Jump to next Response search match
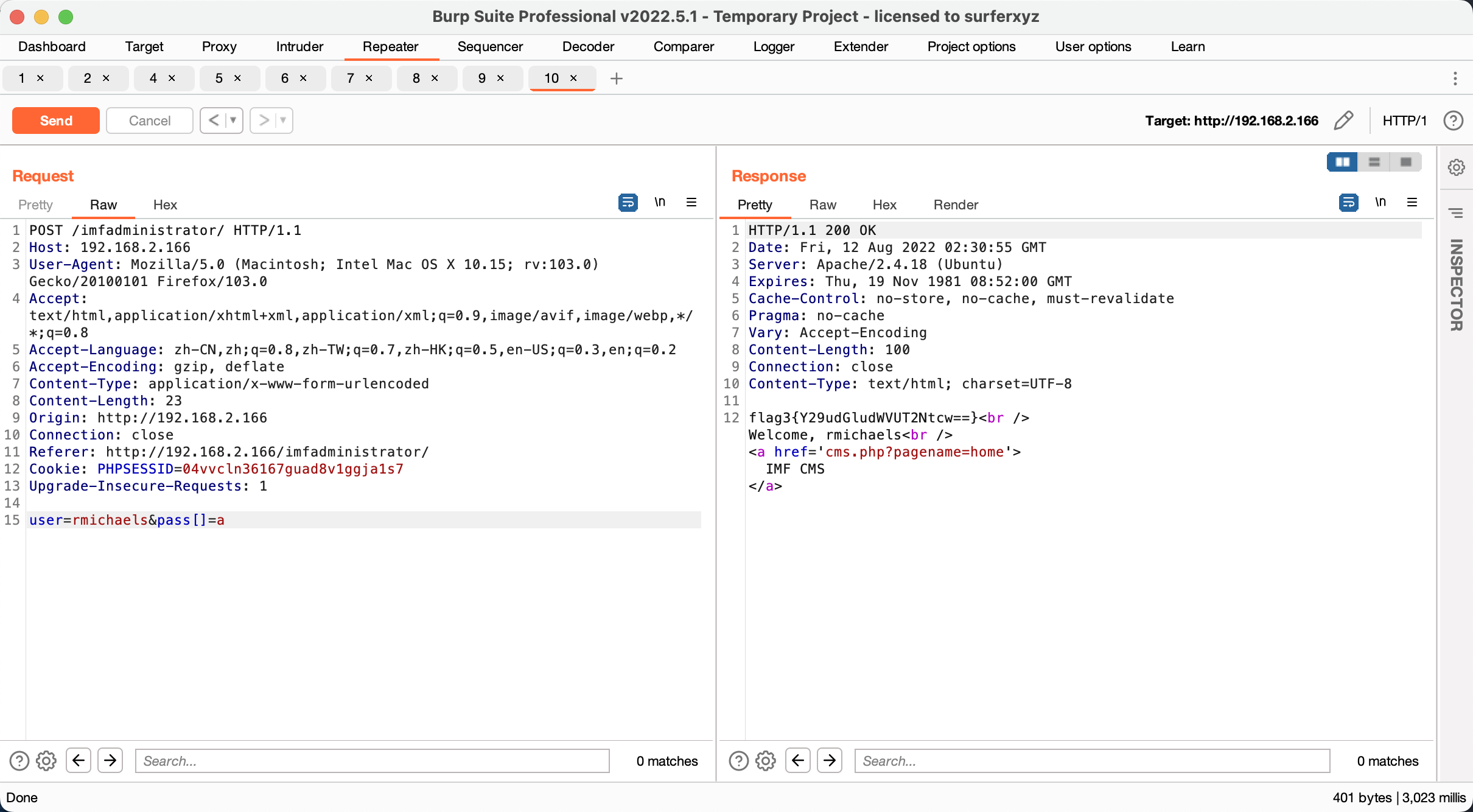This screenshot has width=1473, height=812. pos(830,761)
